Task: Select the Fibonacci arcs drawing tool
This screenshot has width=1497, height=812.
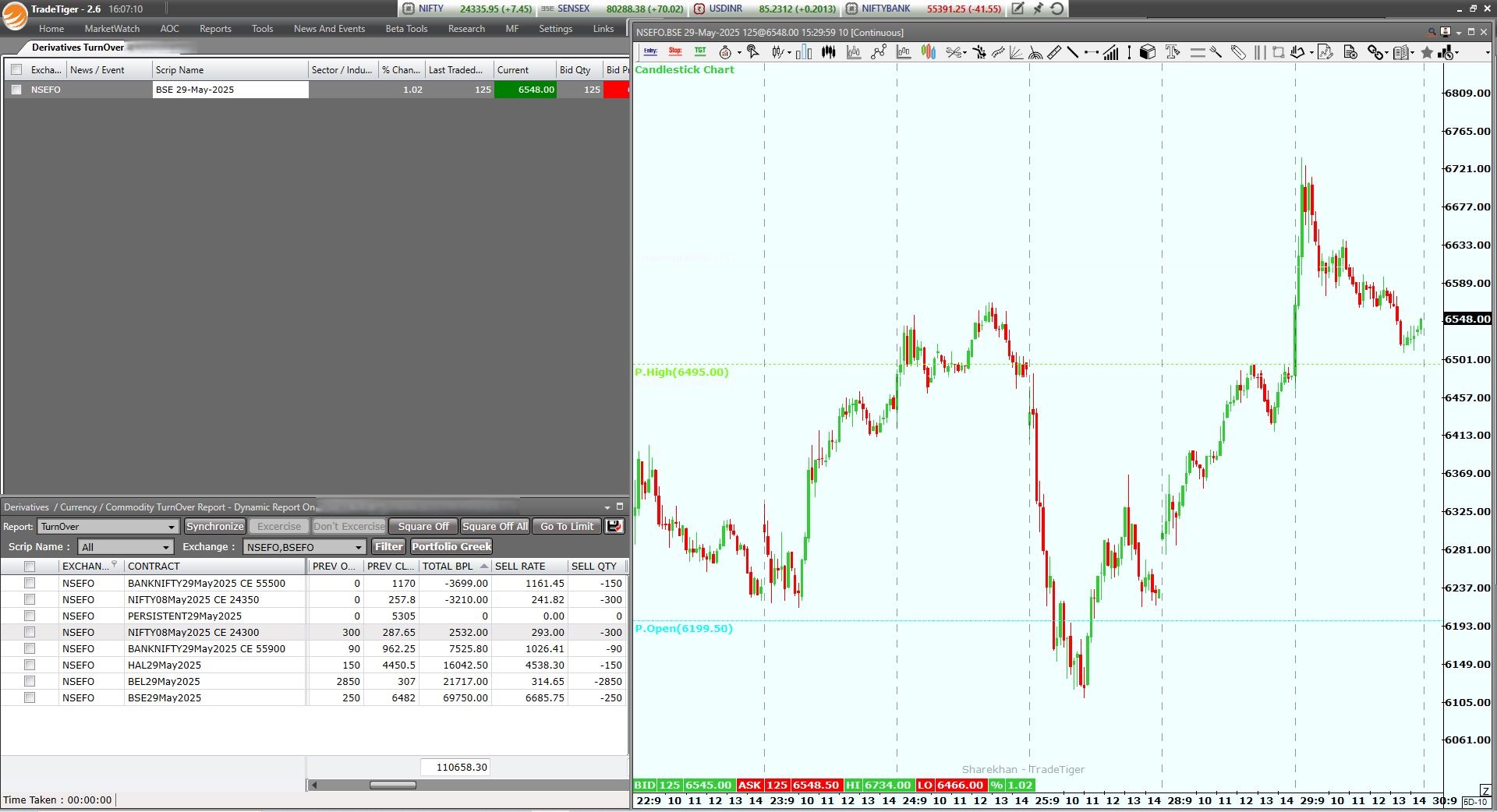Action: pos(1035,53)
